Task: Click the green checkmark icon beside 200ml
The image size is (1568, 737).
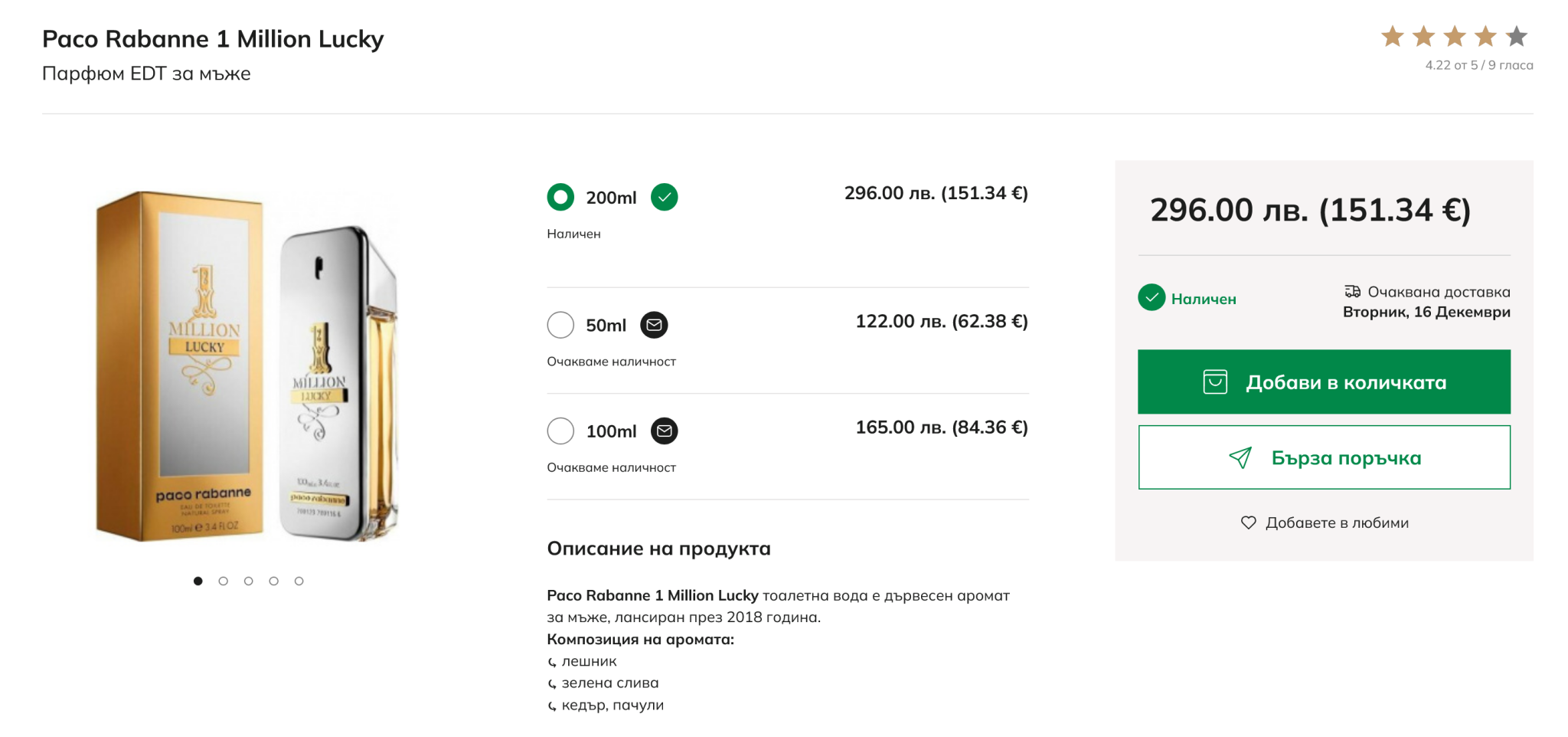Action: tap(664, 197)
